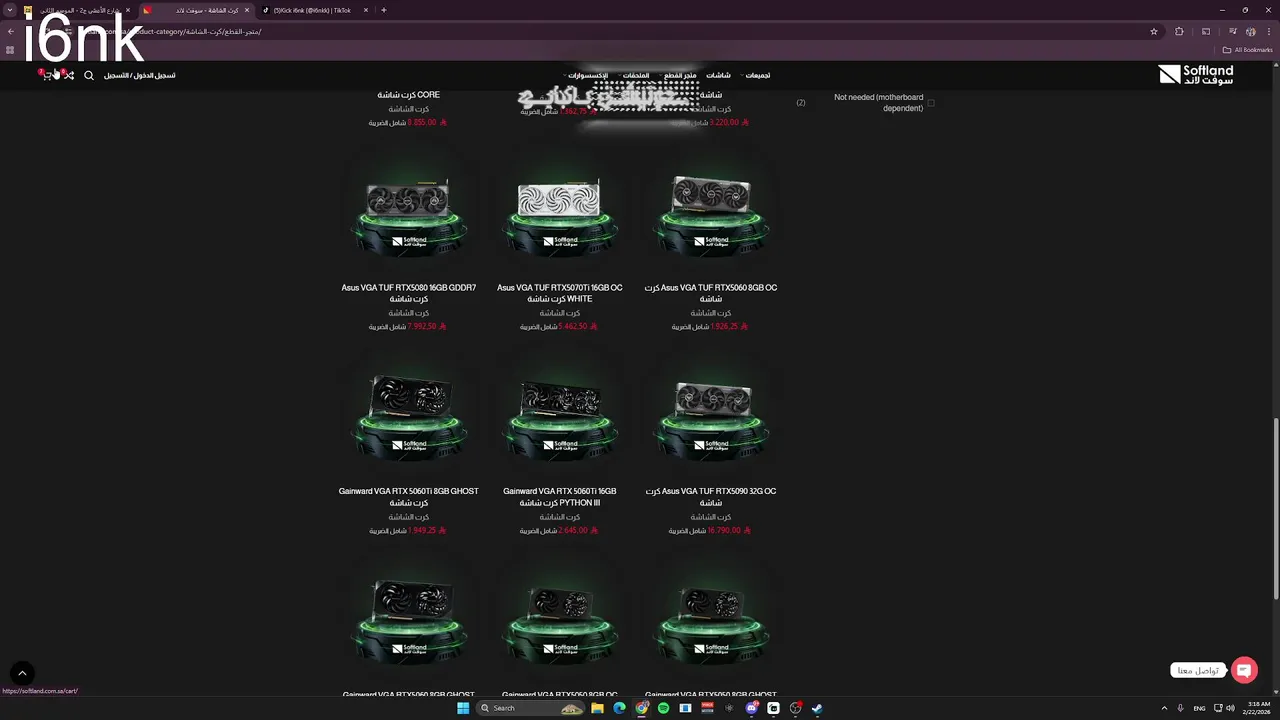
Task: Open the All Bookmarks folder
Action: point(1247,50)
